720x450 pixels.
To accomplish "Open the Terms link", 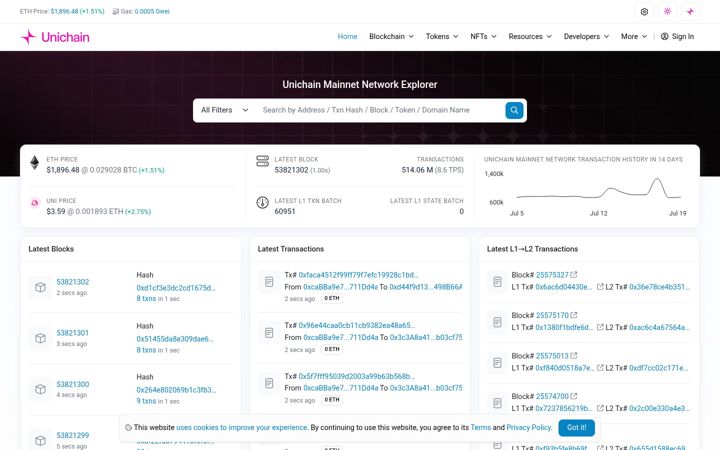I will pyautogui.click(x=480, y=428).
